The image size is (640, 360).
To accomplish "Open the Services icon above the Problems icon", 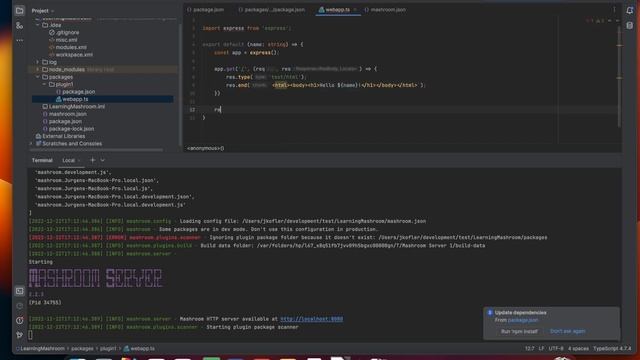I will (19, 306).
